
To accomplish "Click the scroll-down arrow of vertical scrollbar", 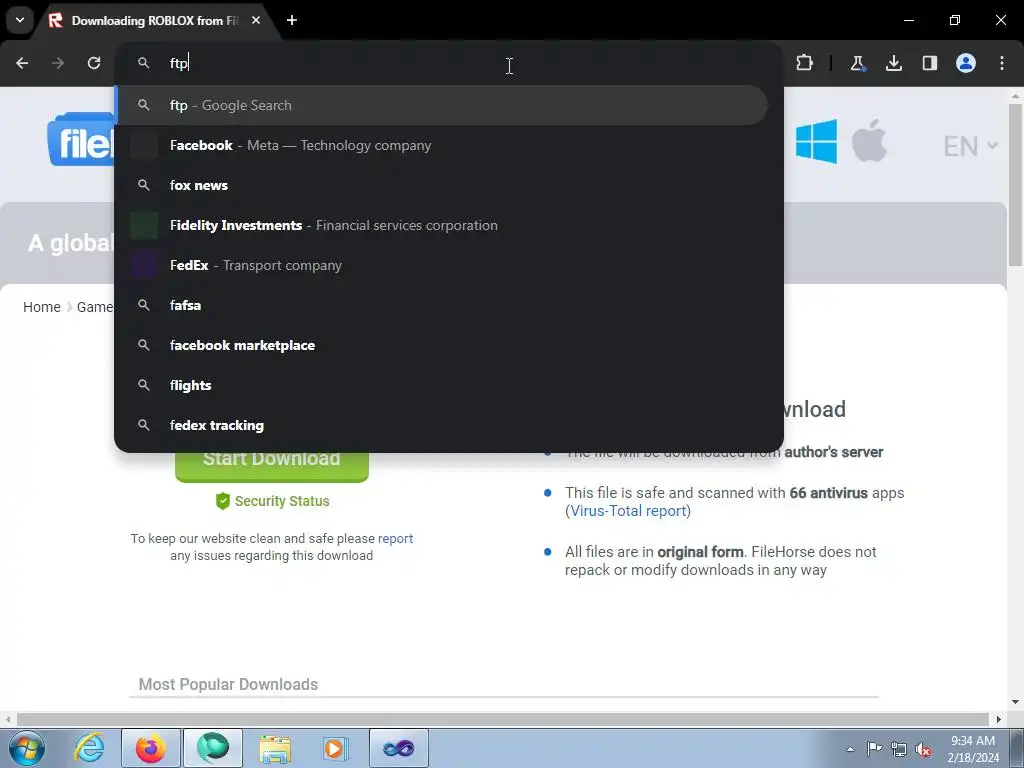I will point(1015,702).
